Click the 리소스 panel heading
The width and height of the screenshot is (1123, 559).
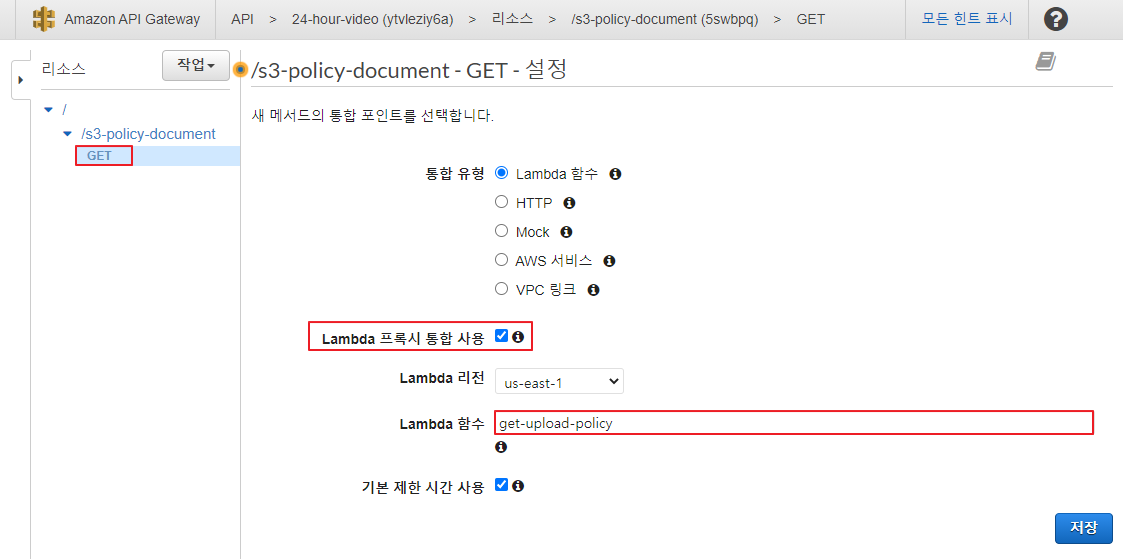pos(64,69)
